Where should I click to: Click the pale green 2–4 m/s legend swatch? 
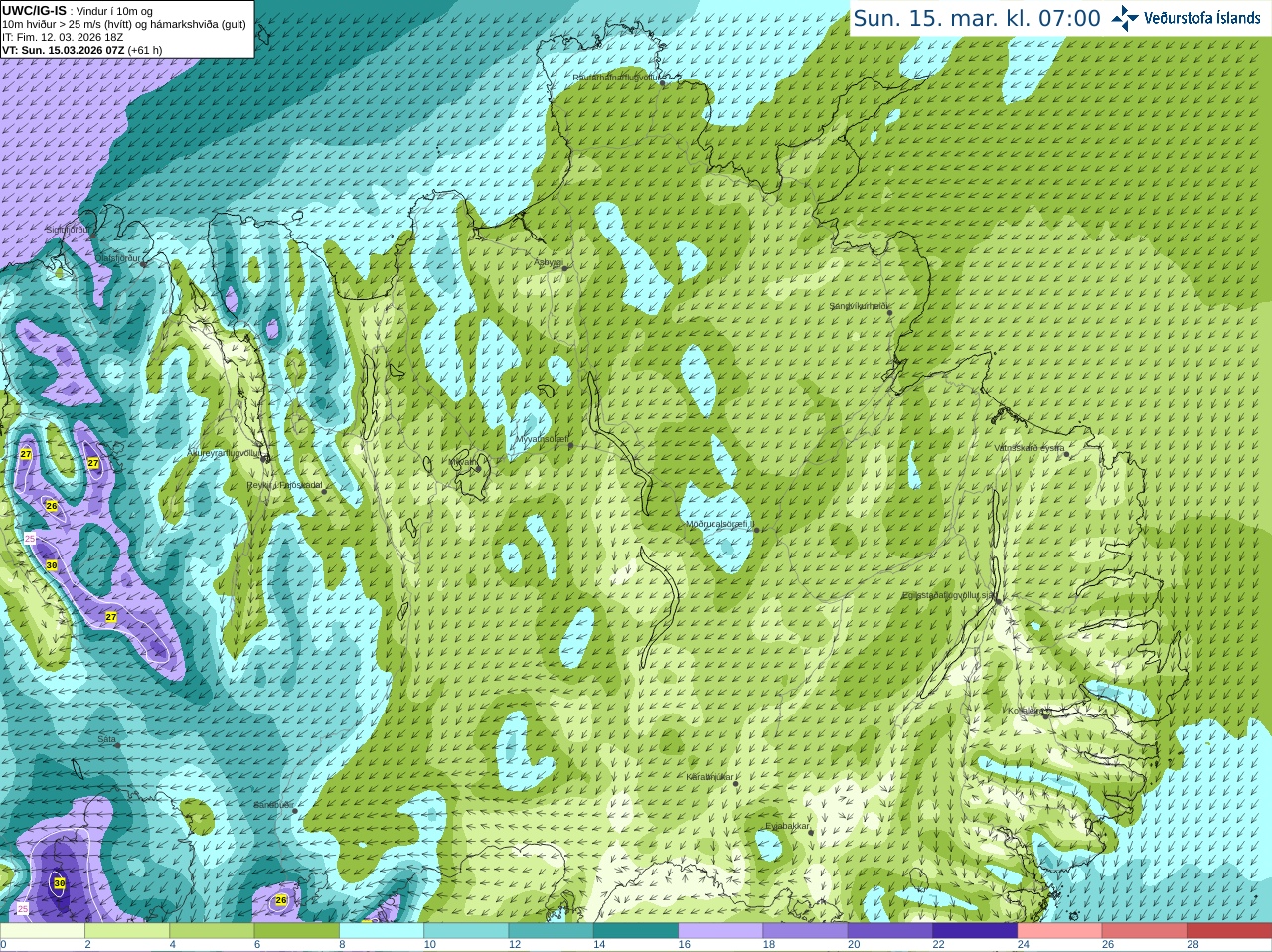(127, 931)
